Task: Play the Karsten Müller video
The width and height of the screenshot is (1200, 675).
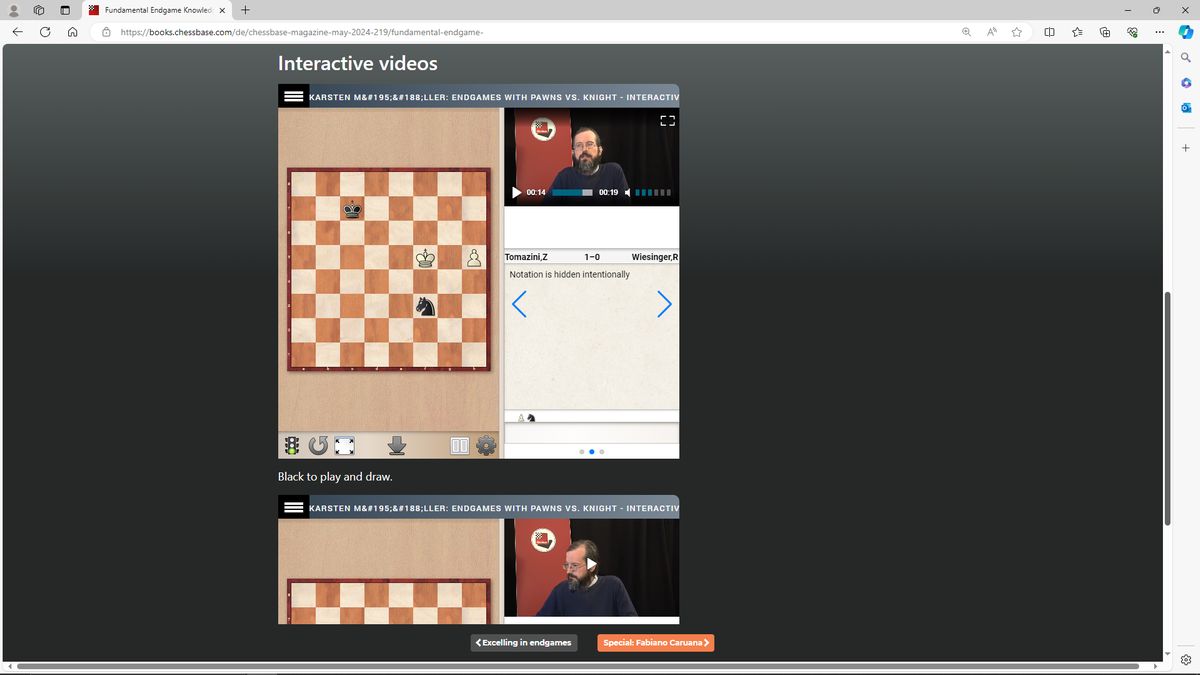Action: (x=516, y=192)
